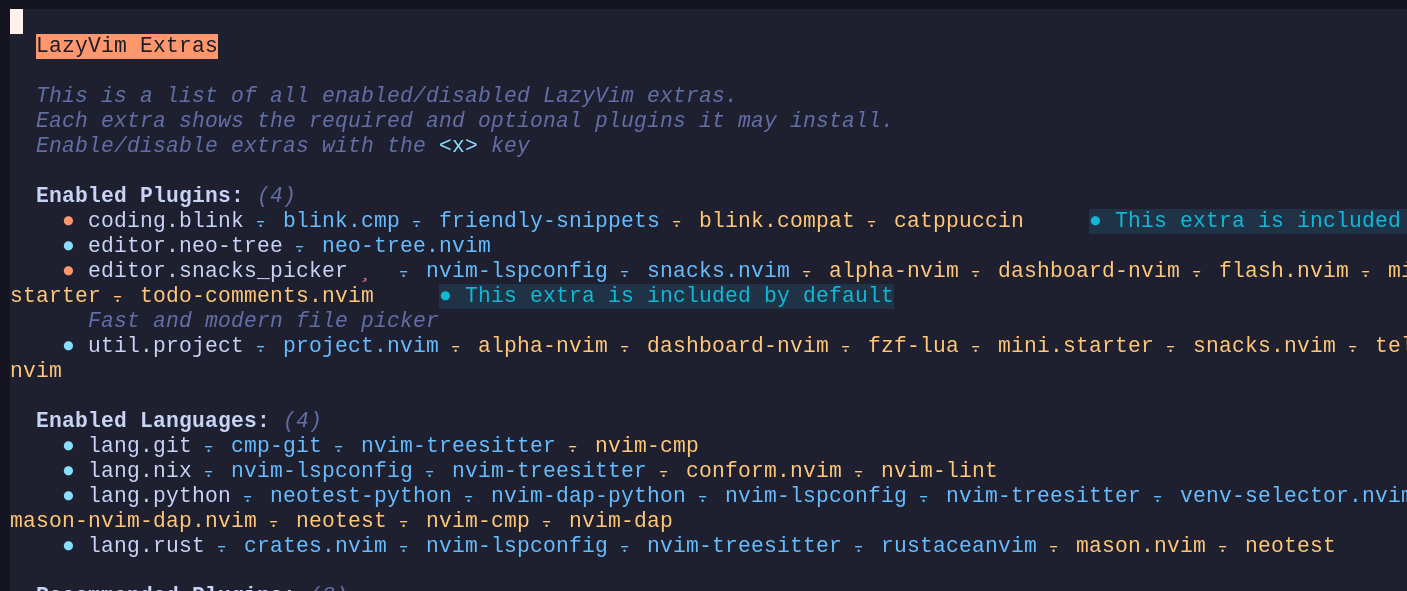The height and width of the screenshot is (591, 1407).
Task: Select the Enabled Languages section header
Action: point(152,421)
